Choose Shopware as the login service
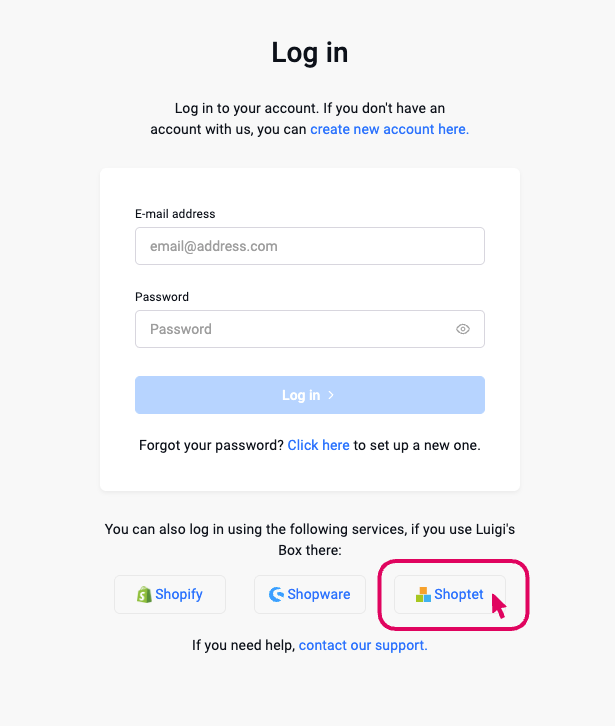 pos(310,594)
